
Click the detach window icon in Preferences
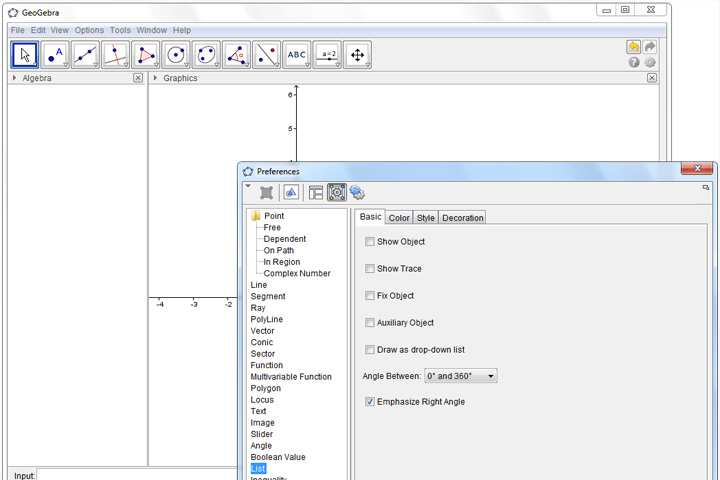(706, 187)
